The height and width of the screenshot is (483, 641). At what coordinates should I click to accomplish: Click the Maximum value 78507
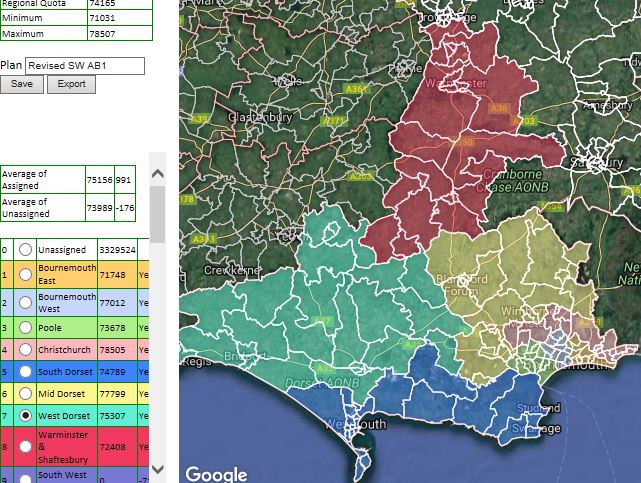point(102,34)
